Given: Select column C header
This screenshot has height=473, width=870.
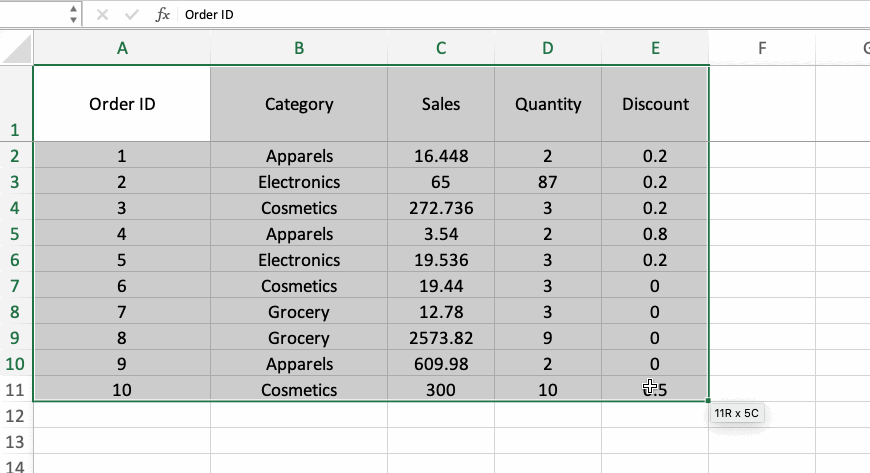Looking at the screenshot, I should [441, 47].
